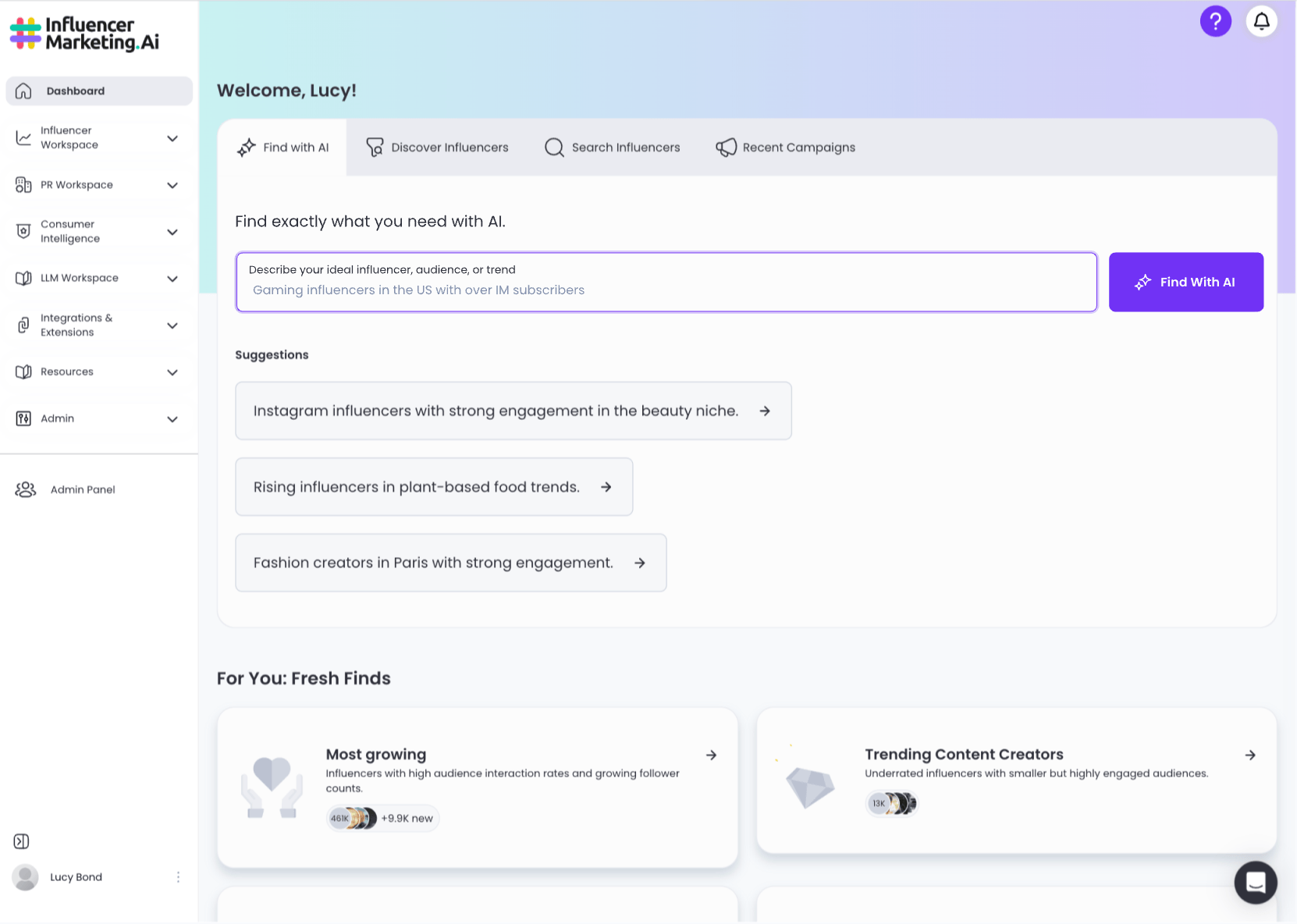Collapse the sidebar using the panel icon
Image resolution: width=1297 pixels, height=924 pixels.
pyautogui.click(x=22, y=841)
